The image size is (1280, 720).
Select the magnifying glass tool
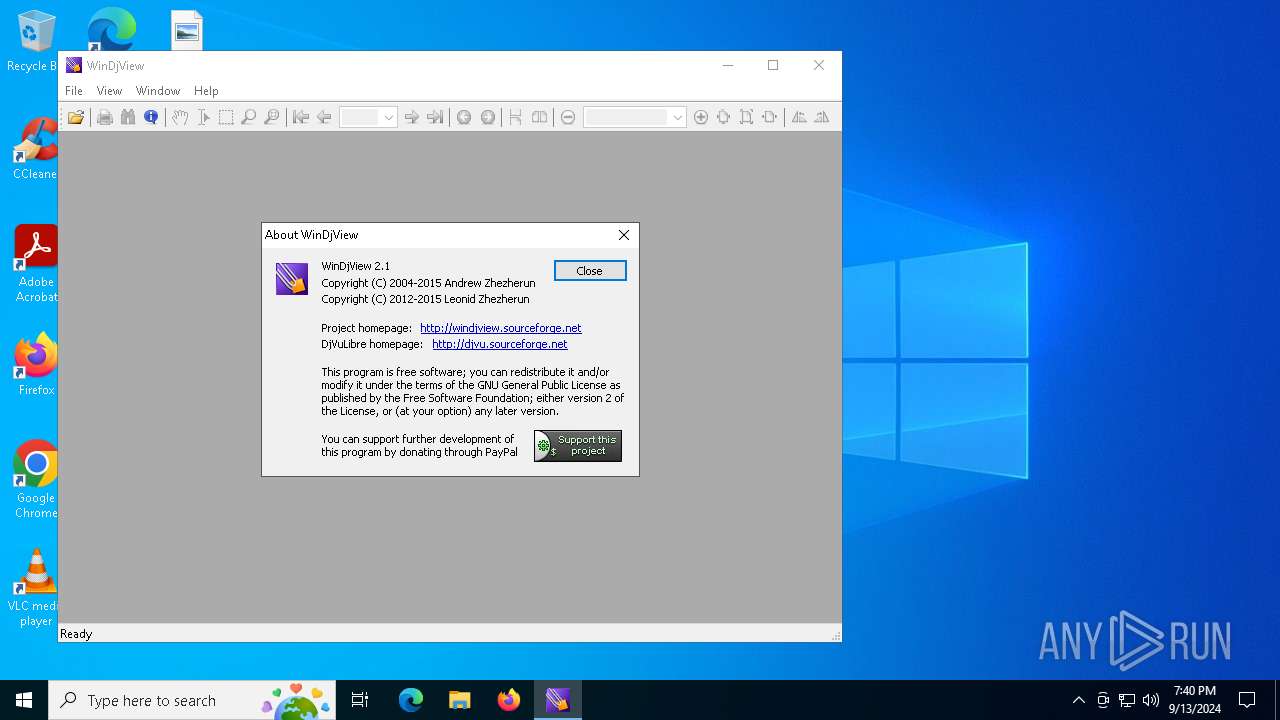(249, 117)
